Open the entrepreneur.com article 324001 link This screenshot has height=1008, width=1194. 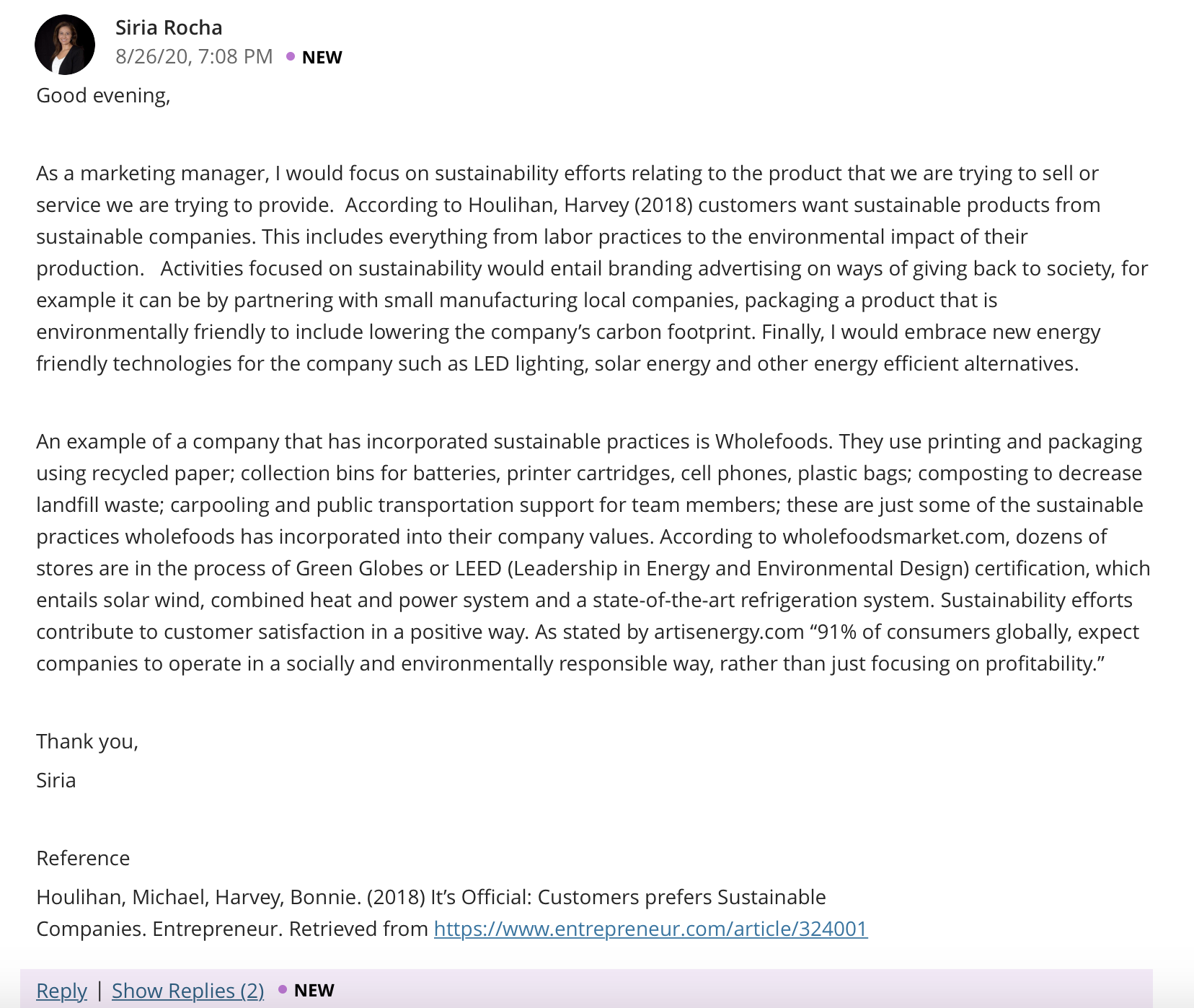[x=650, y=928]
